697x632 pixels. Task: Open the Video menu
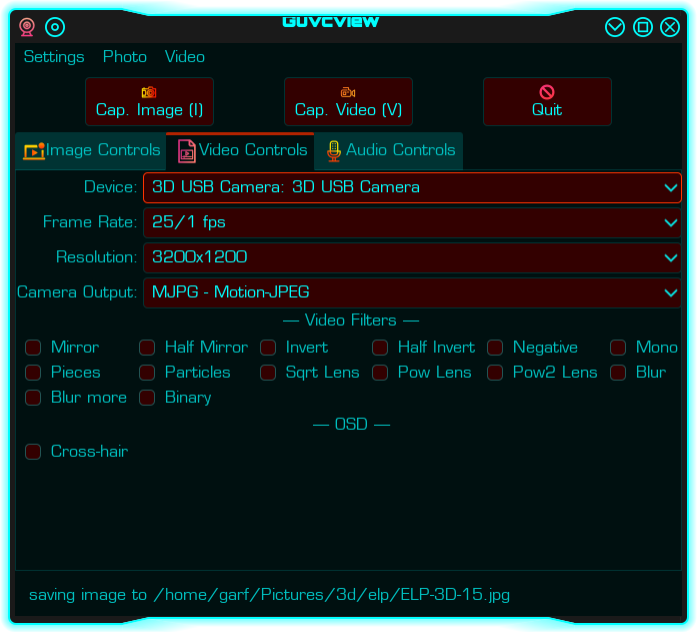click(185, 57)
